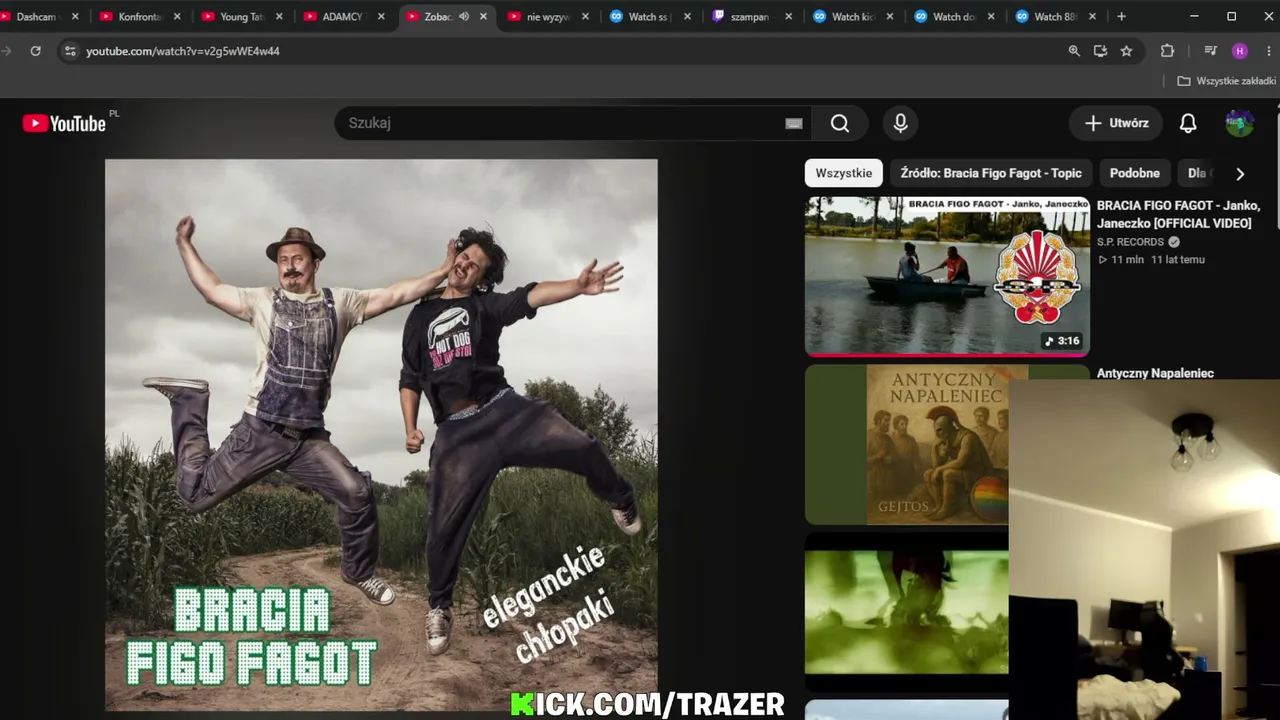Open the Chrome three-dot menu
The image size is (1280, 720).
point(1269,51)
